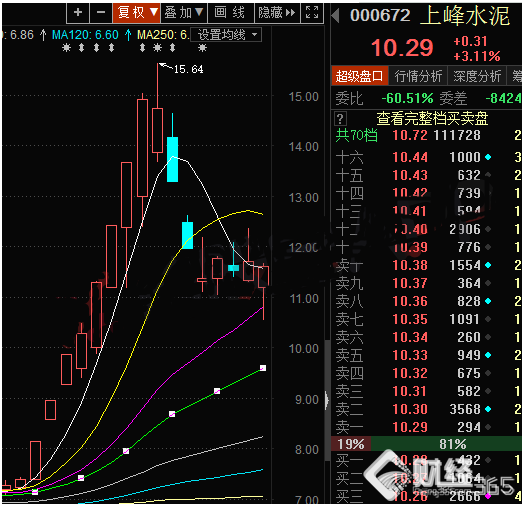Open the 叠加 overlay dropdown

[x=184, y=13]
